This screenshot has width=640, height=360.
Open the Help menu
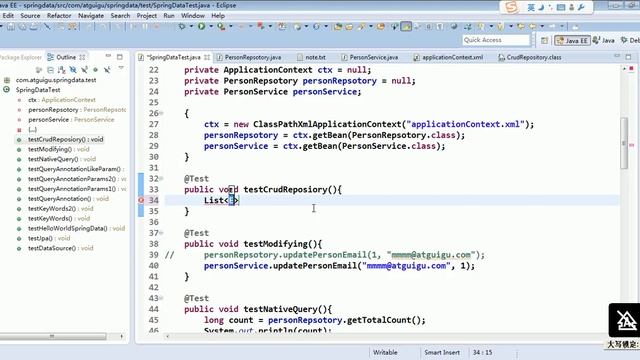tap(218, 16)
